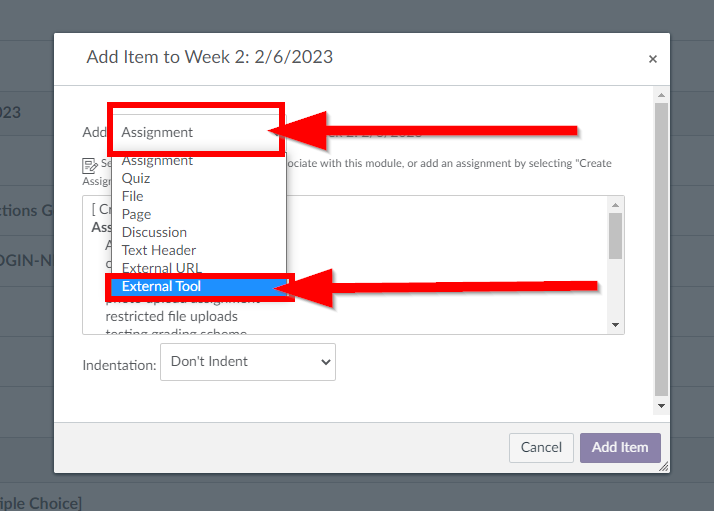Screen dimensions: 714x511
Task: Click the assignment list scroll down arrow
Action: click(615, 325)
